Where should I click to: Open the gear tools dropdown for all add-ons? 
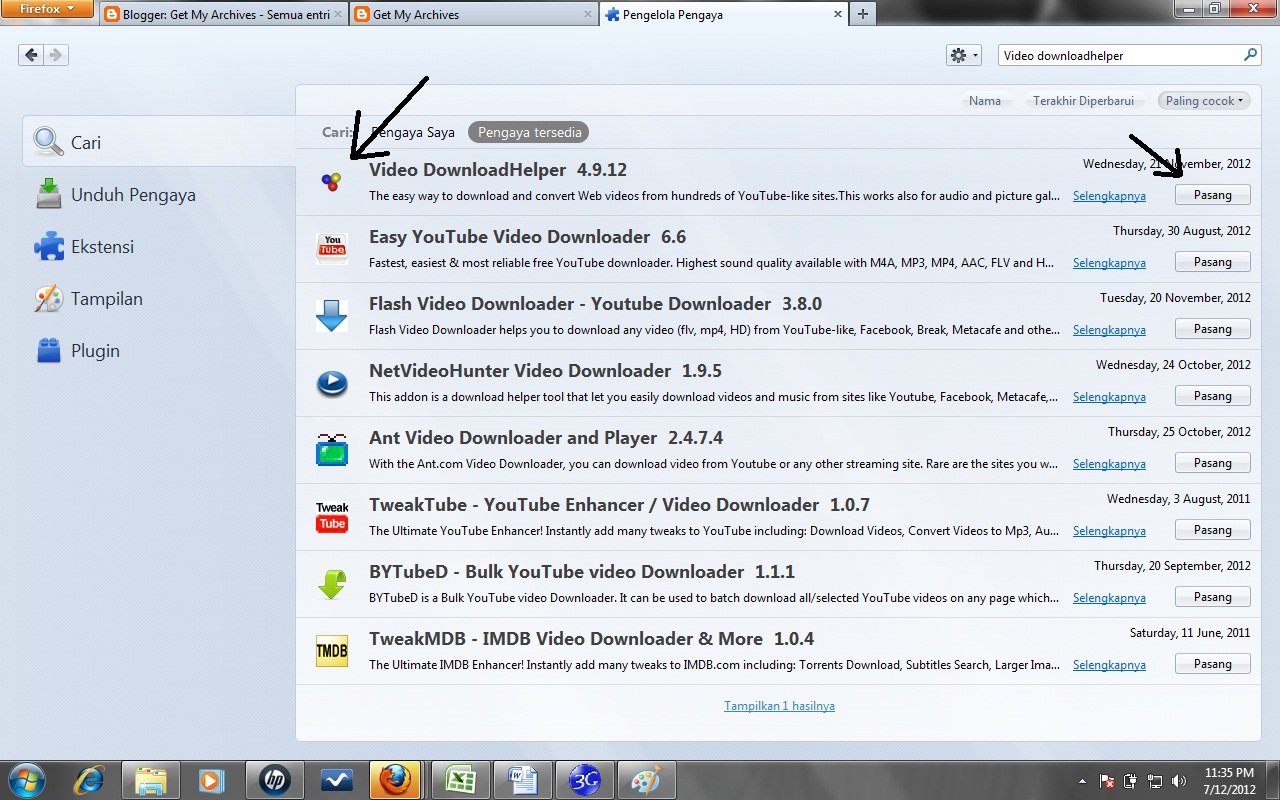tap(964, 55)
